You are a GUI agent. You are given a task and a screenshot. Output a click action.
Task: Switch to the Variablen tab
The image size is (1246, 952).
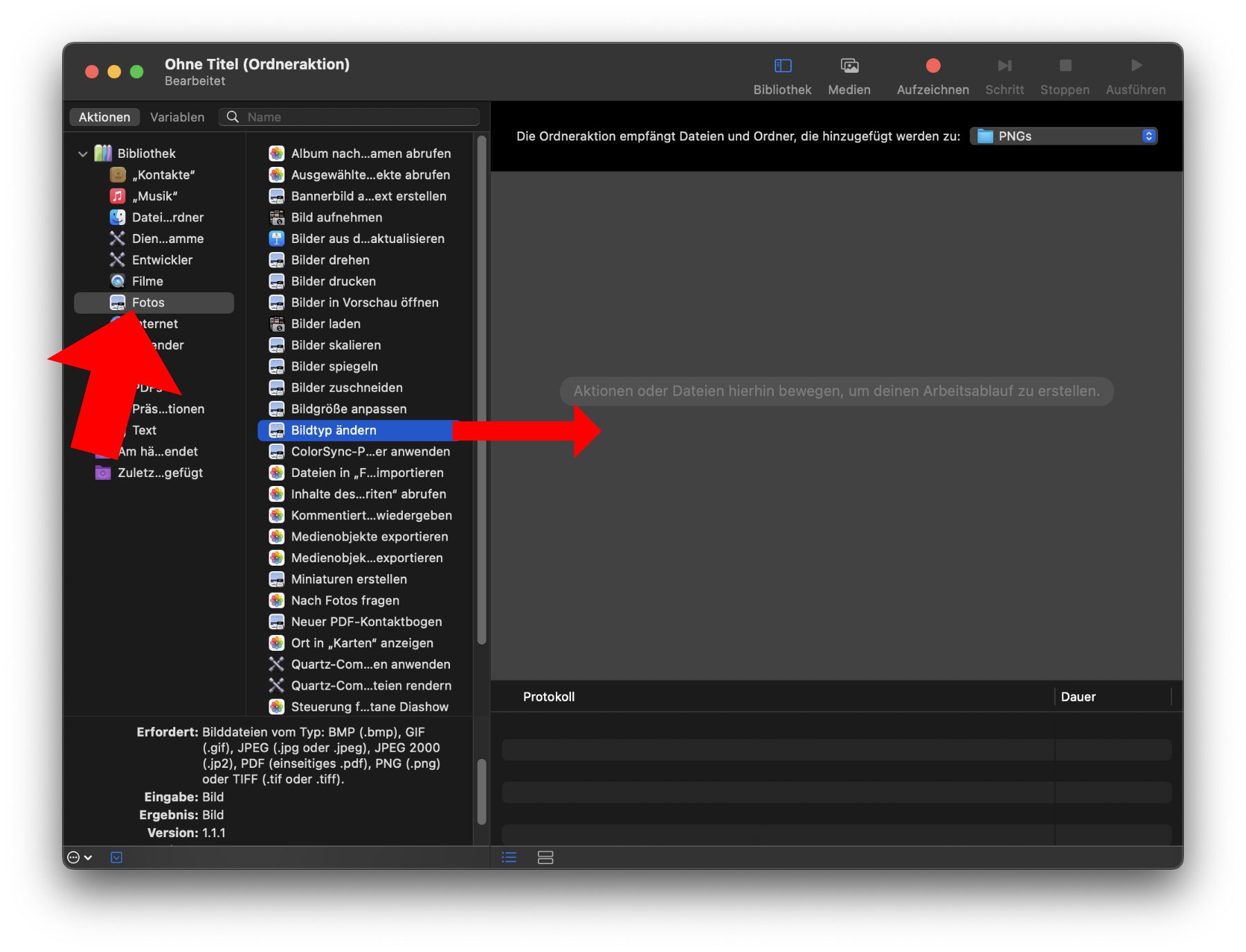click(177, 117)
